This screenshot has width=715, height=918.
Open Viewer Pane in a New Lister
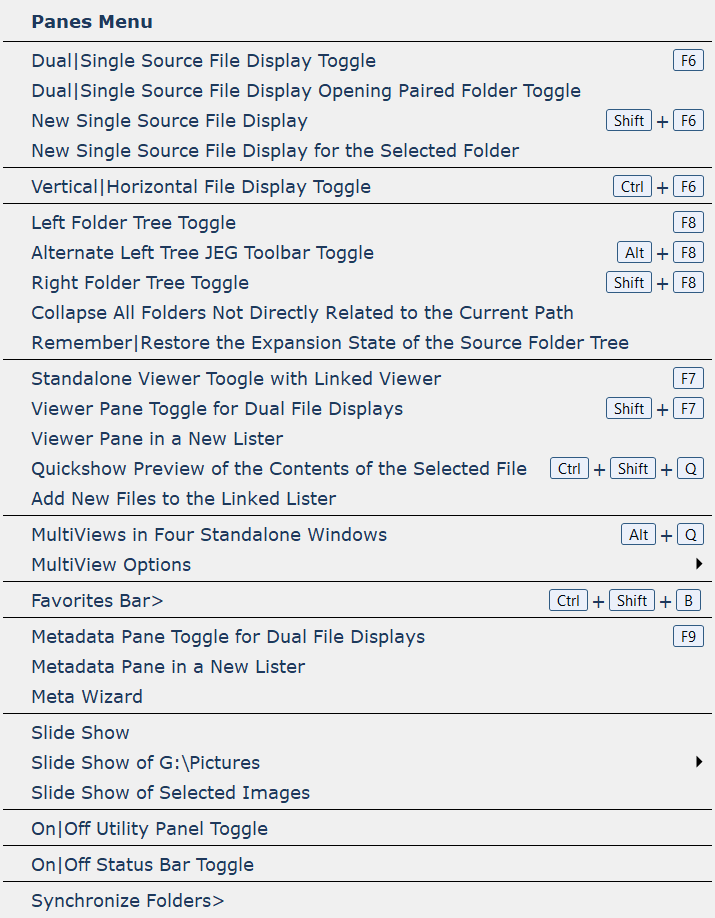(157, 439)
